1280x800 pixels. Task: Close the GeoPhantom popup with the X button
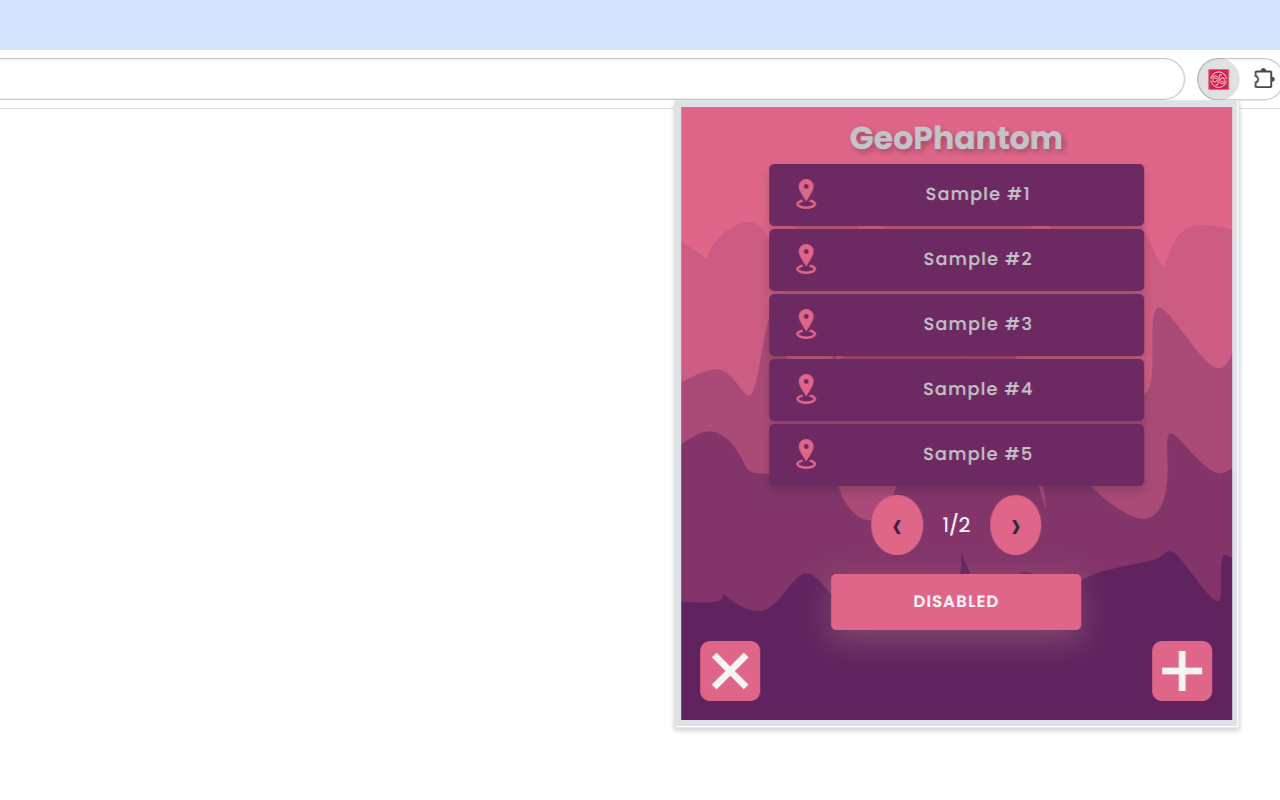[729, 671]
